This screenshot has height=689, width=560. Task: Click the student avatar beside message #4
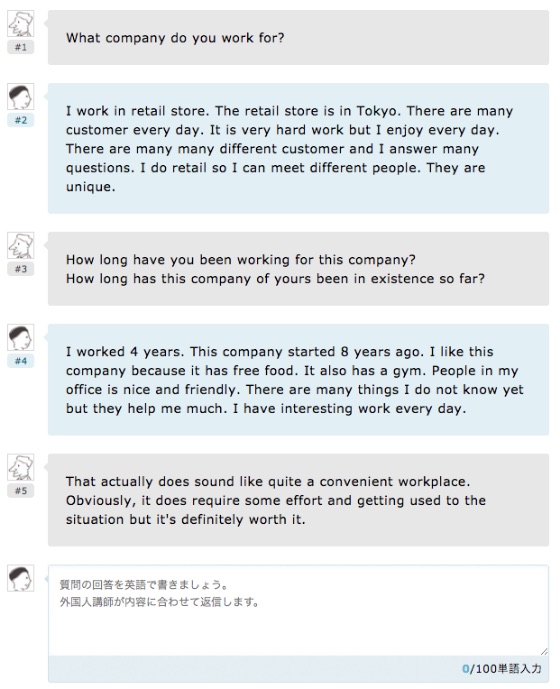coord(21,337)
